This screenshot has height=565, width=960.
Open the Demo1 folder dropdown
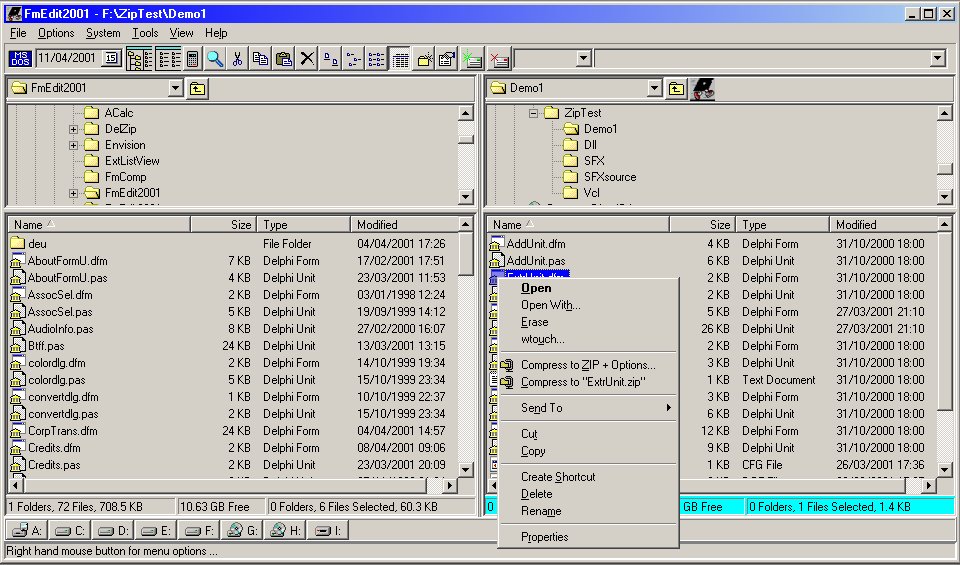(654, 88)
